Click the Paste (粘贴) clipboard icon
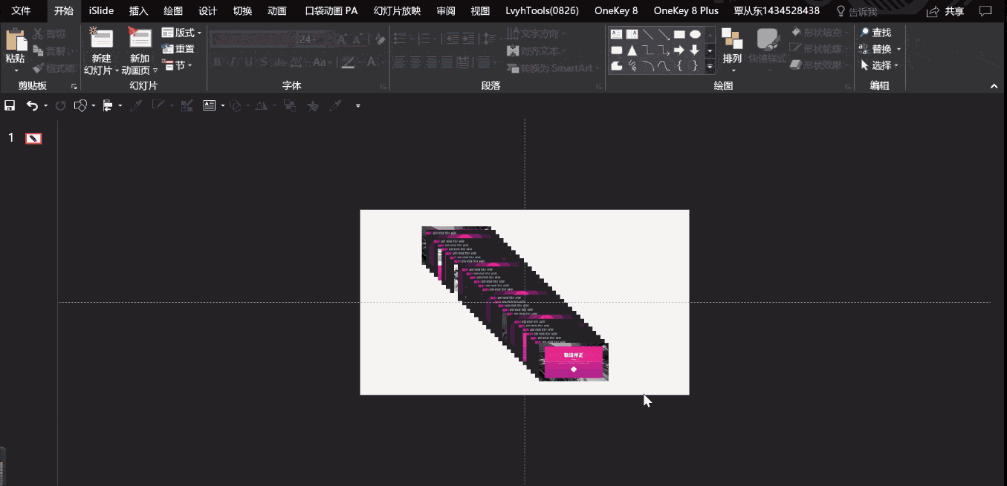 tap(15, 42)
